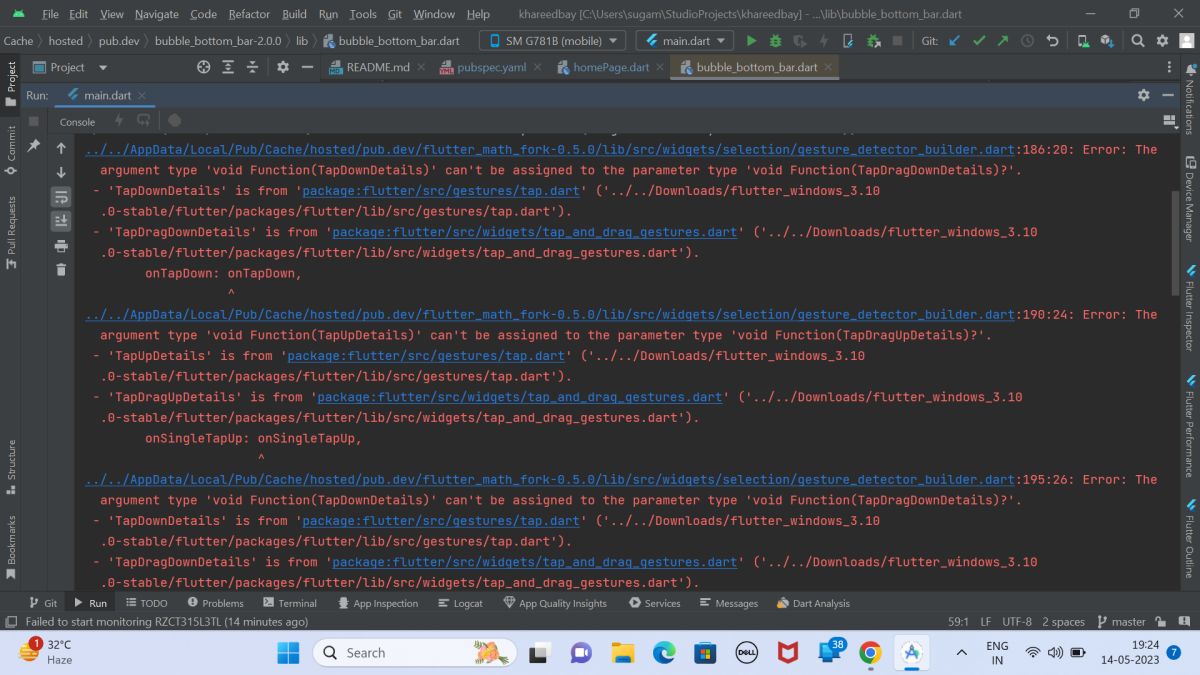This screenshot has height=675, width=1200.
Task: Expand all in Project panel
Action: click(229, 67)
